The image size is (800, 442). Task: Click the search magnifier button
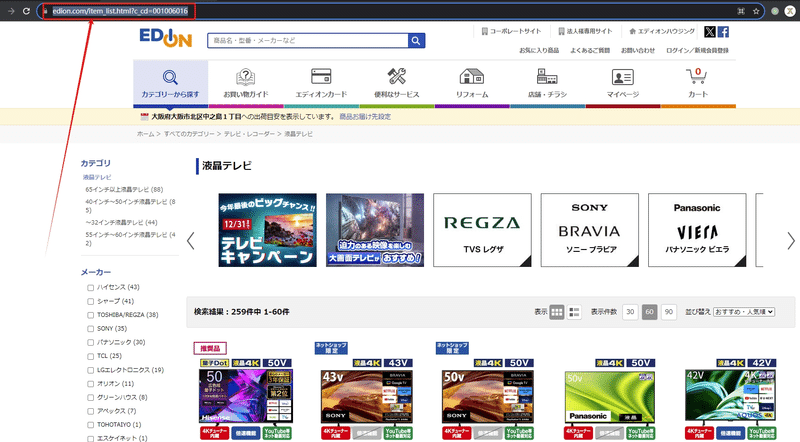[416, 40]
